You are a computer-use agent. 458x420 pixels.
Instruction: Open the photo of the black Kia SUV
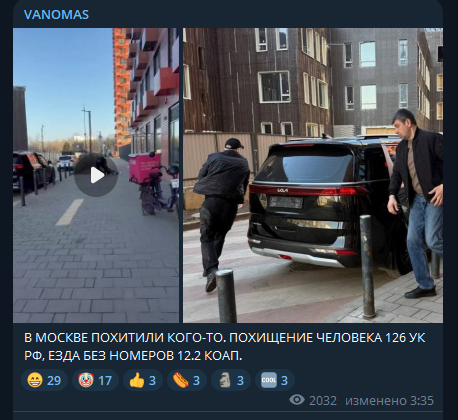click(x=313, y=175)
